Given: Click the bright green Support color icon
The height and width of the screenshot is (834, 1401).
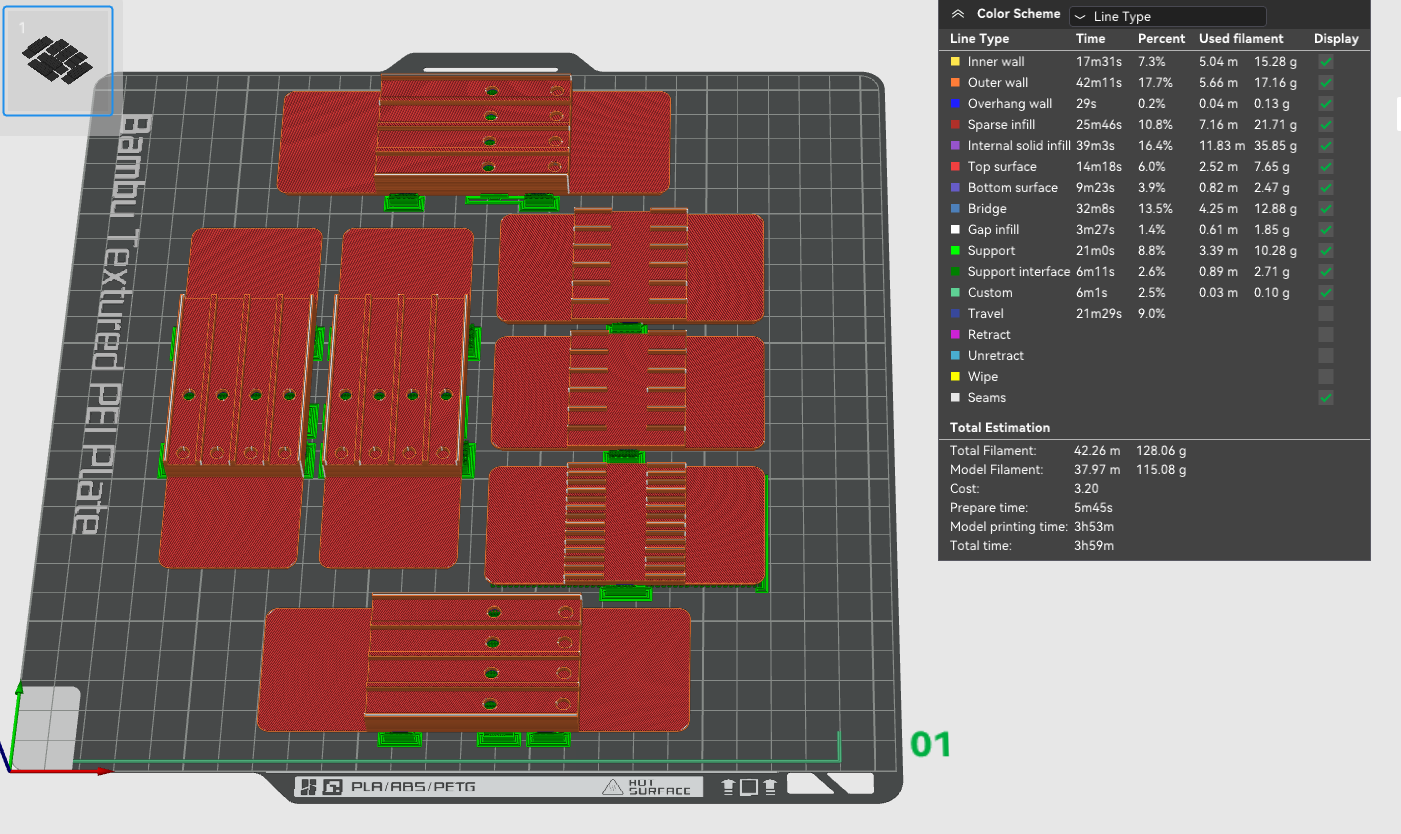Looking at the screenshot, I should click(955, 251).
